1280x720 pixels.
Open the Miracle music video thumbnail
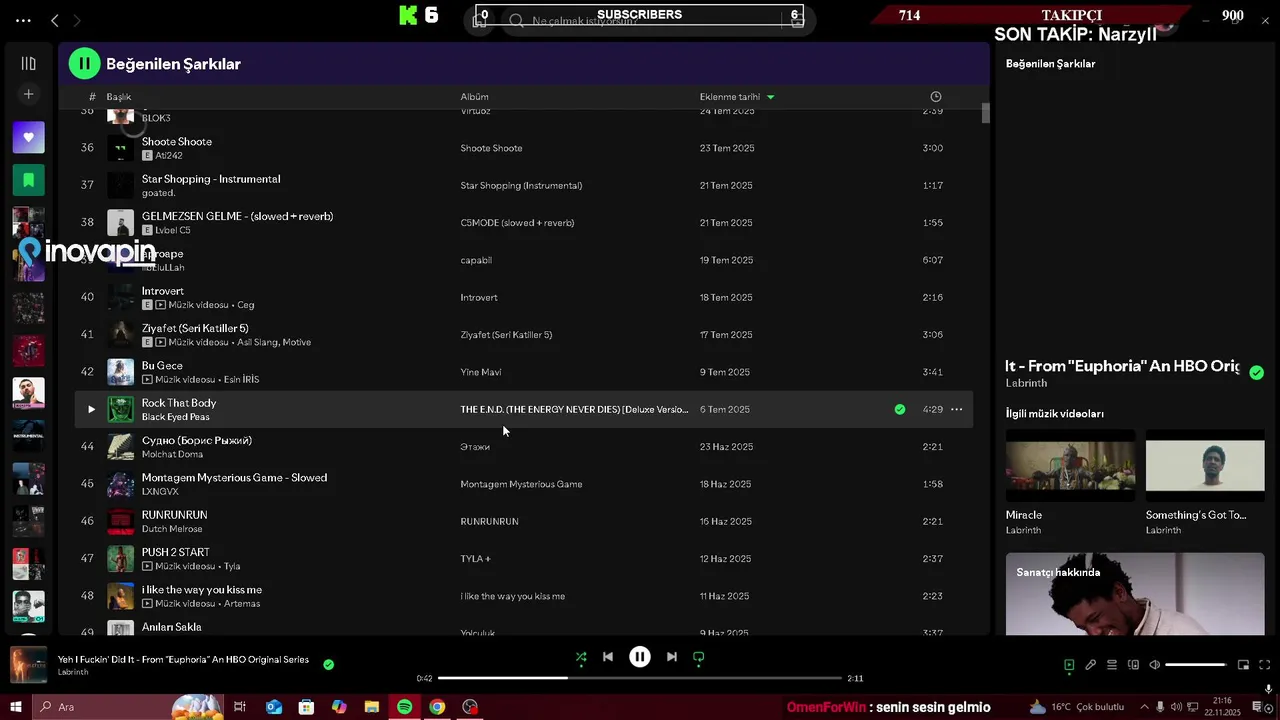(x=1070, y=466)
